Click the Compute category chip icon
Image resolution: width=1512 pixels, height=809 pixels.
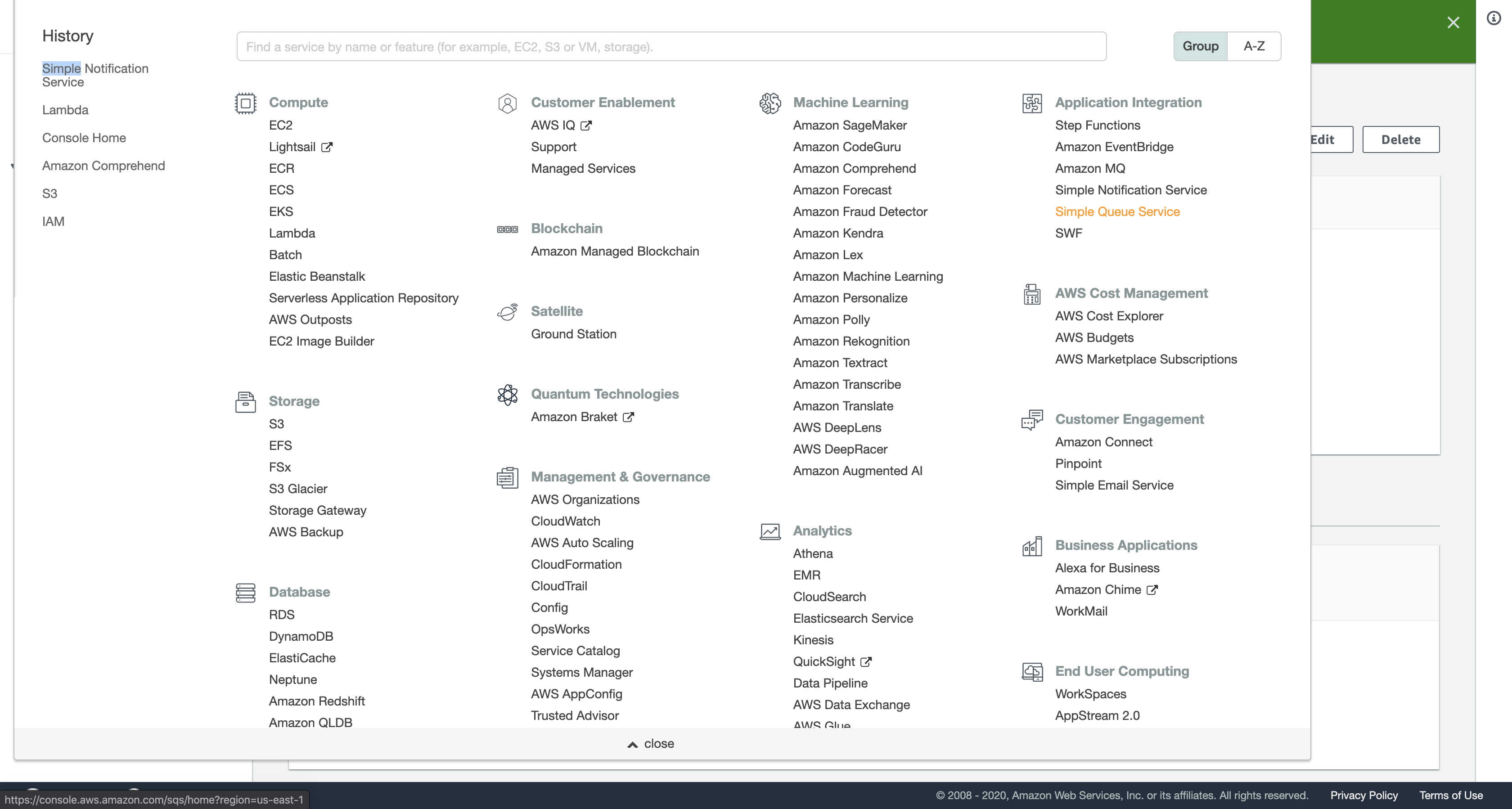(245, 103)
